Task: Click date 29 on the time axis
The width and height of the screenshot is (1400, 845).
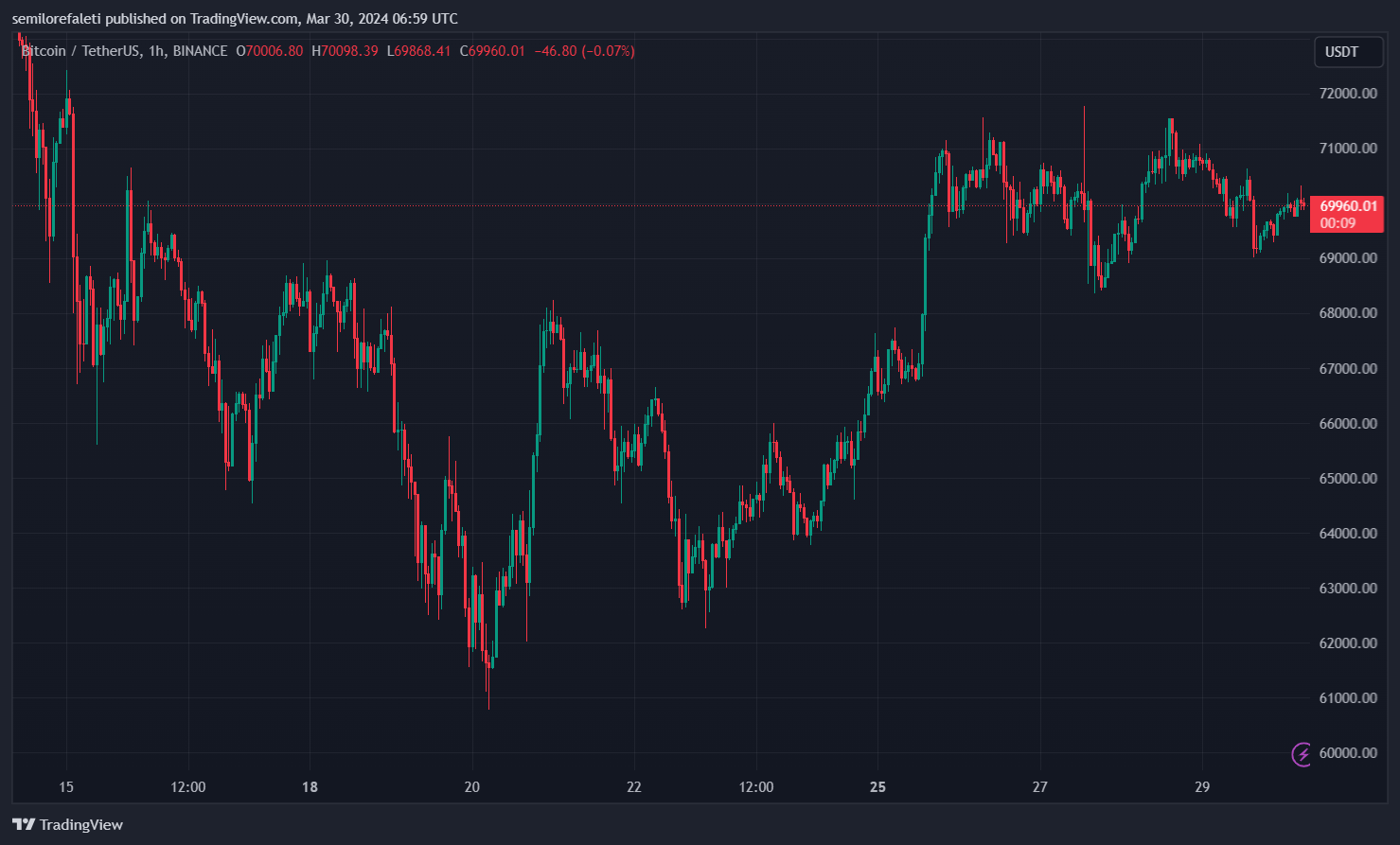Action: [x=1202, y=787]
